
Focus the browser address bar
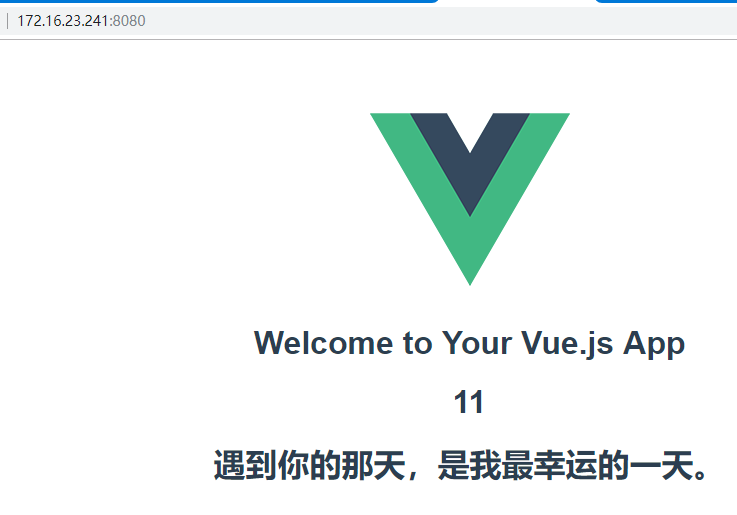[368, 21]
